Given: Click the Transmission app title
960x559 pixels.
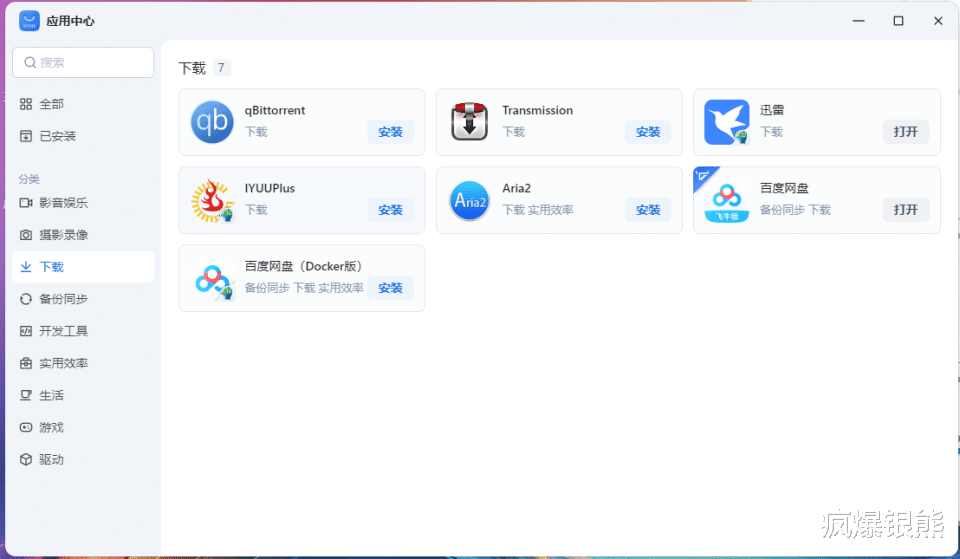Looking at the screenshot, I should [x=538, y=110].
